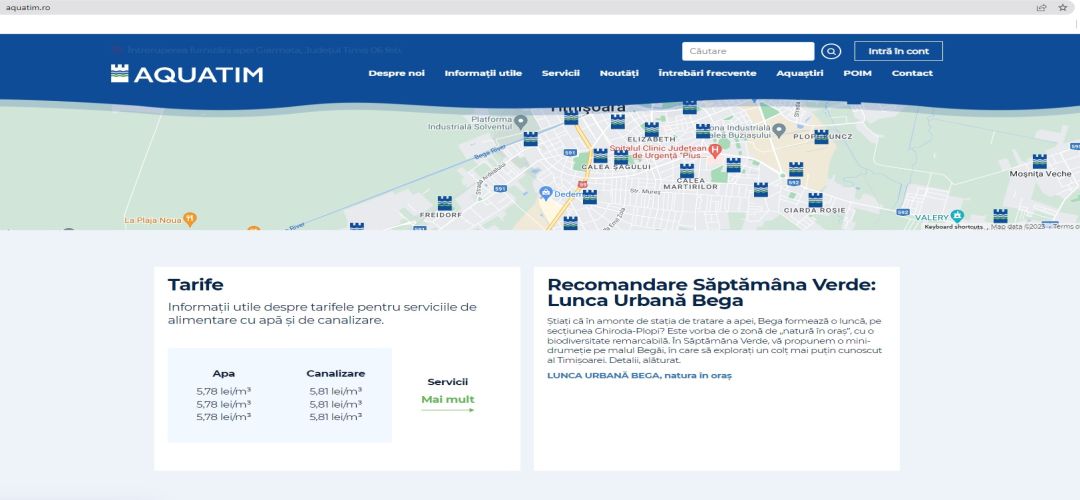Click Keyboard shortcuts on the map

point(953,226)
